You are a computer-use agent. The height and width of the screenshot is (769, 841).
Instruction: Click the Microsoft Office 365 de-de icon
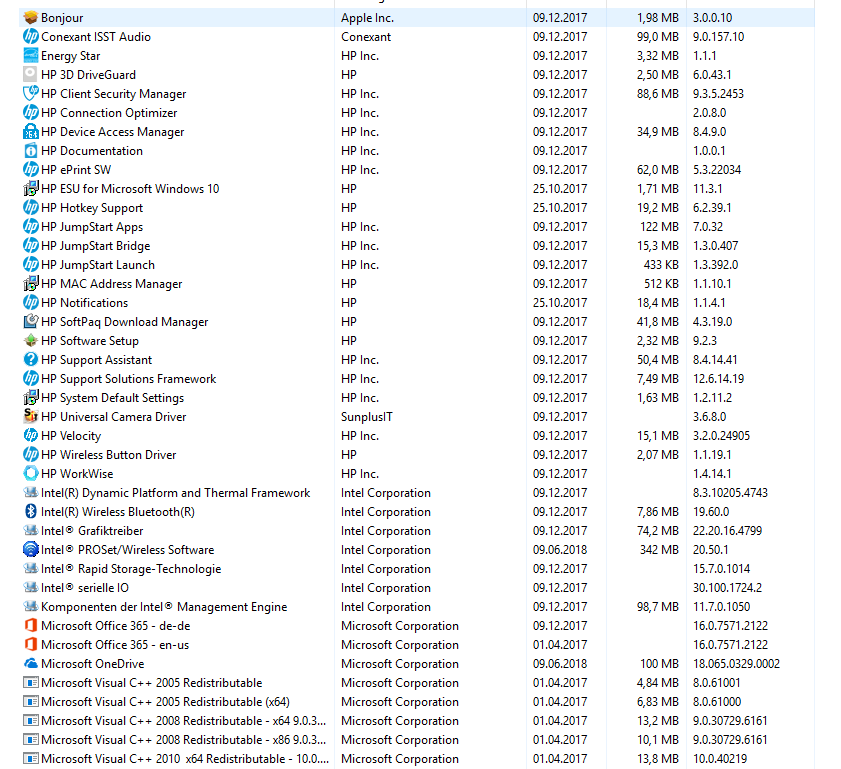coord(31,625)
